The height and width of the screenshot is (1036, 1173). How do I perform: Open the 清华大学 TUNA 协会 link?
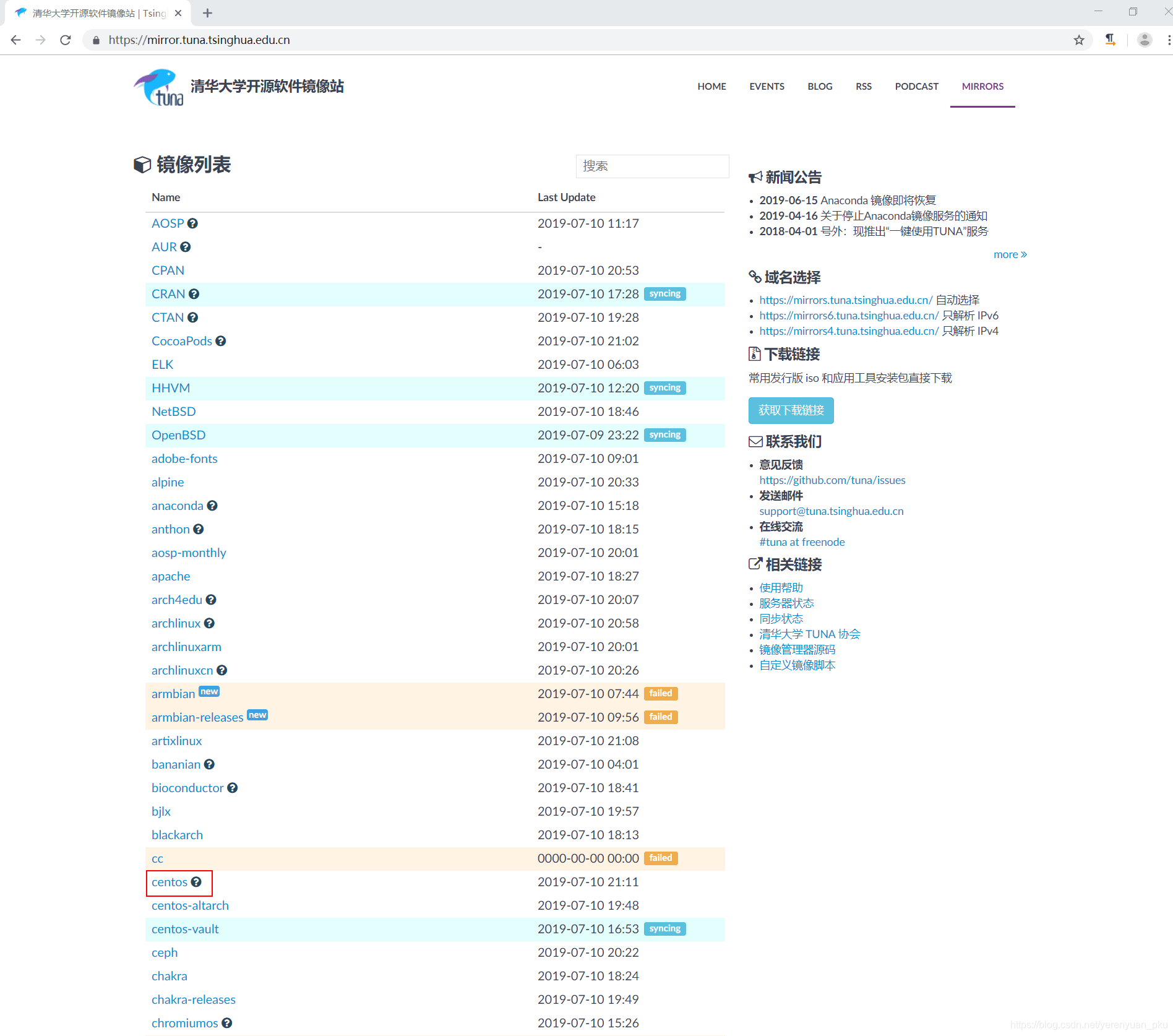[809, 634]
